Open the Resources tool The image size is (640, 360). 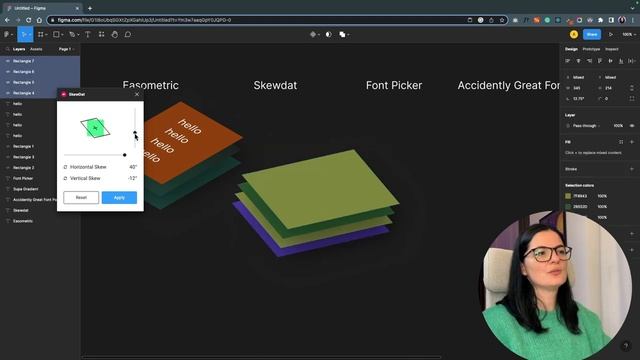coord(101,35)
